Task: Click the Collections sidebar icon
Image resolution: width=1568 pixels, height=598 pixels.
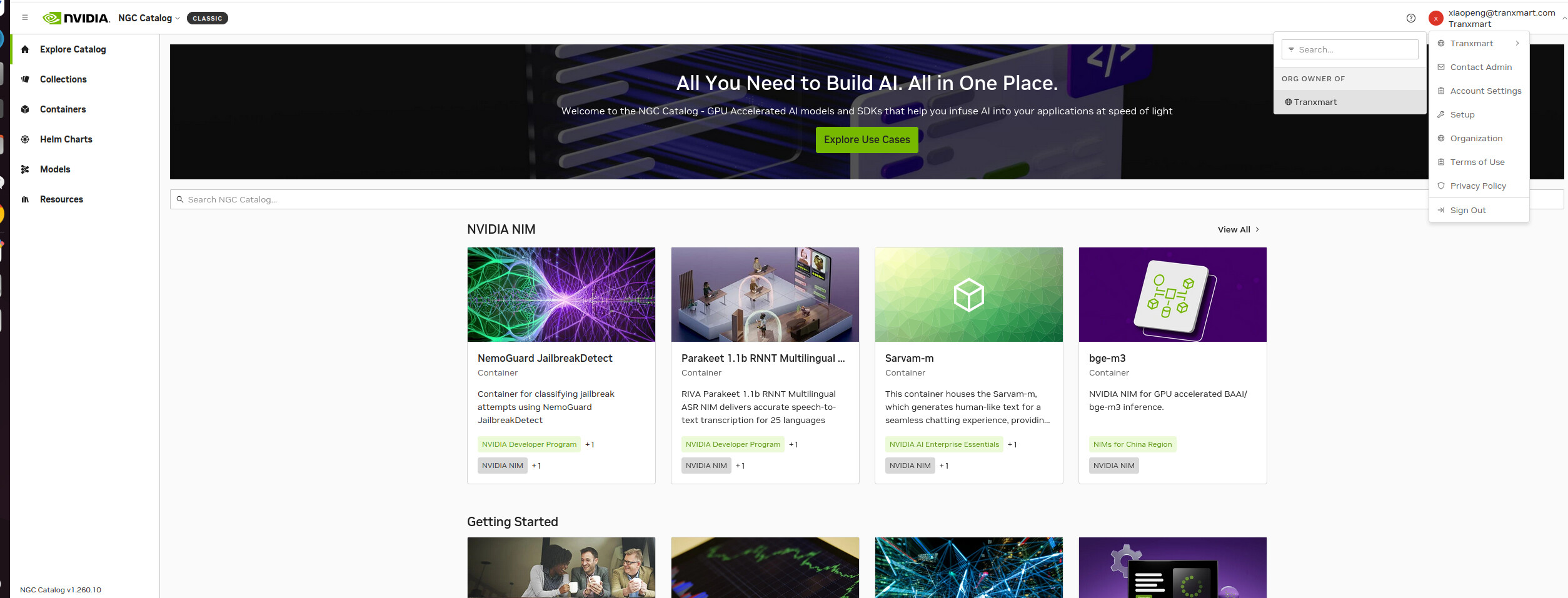Action: [x=25, y=79]
